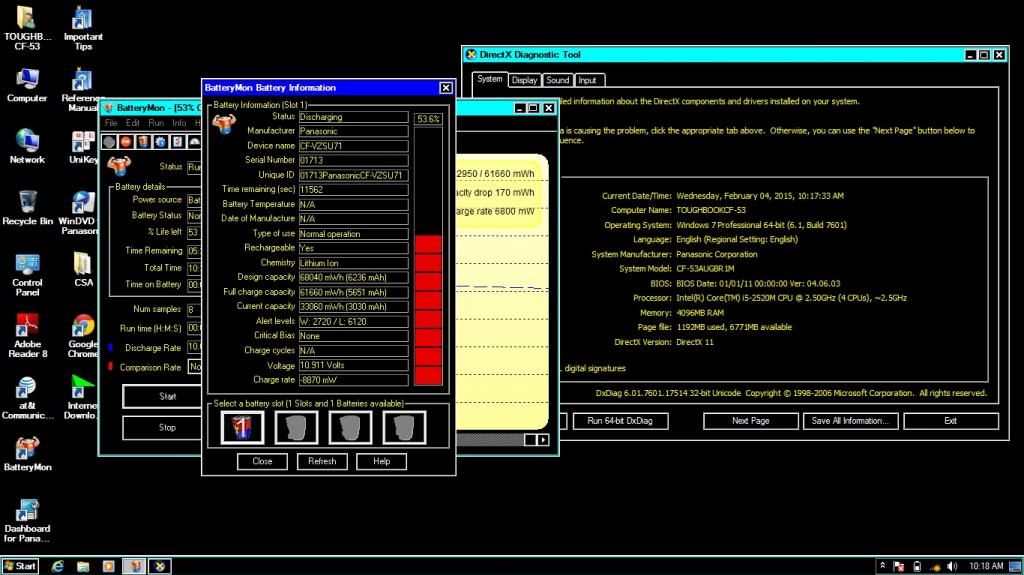The image size is (1024, 575).
Task: Click the red stop-sign toolbar icon in BatteryMon
Action: coord(126,142)
